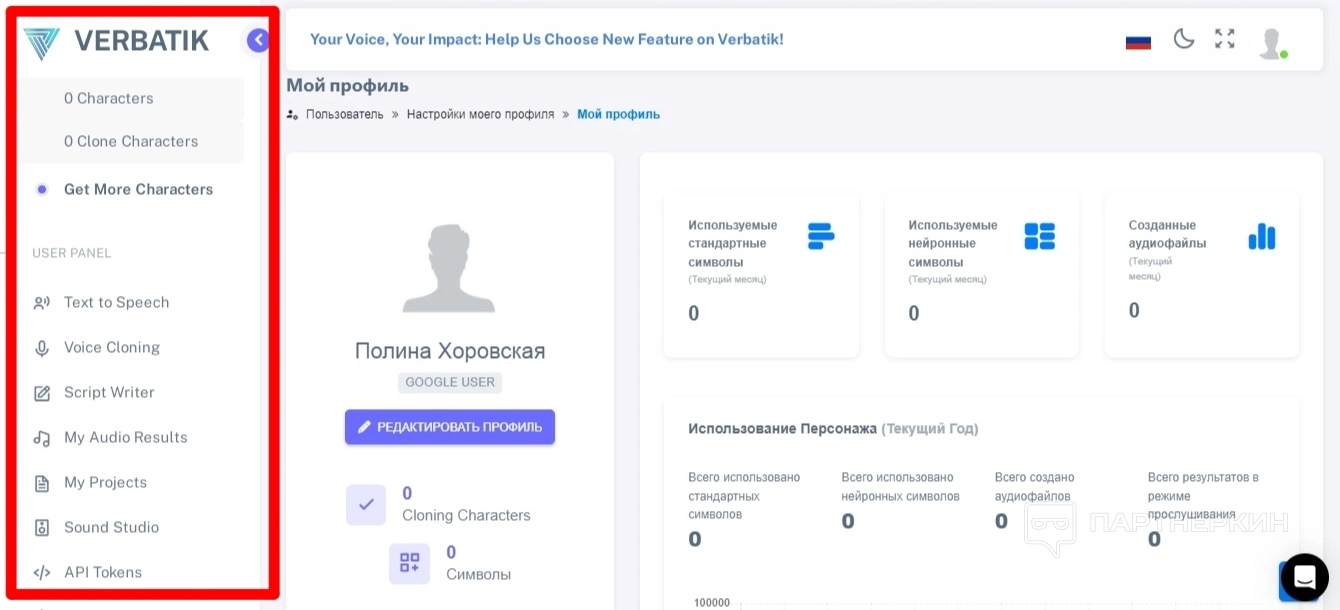1340x610 pixels.
Task: Click the Настройки моего профиля breadcrumb
Action: (480, 114)
